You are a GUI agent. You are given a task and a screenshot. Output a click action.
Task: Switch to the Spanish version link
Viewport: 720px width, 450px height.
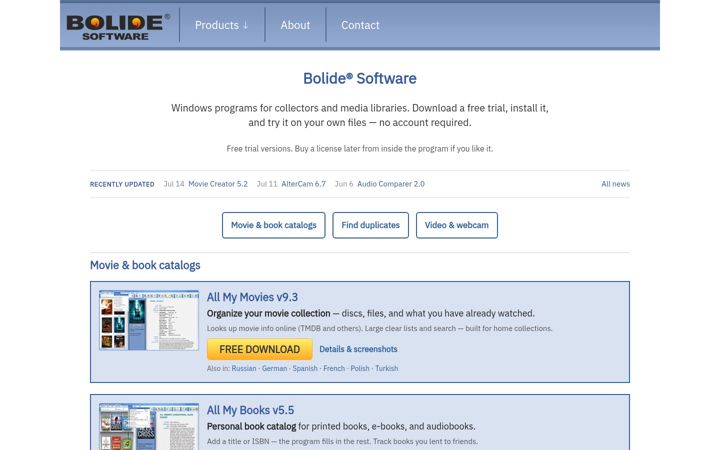pos(305,368)
